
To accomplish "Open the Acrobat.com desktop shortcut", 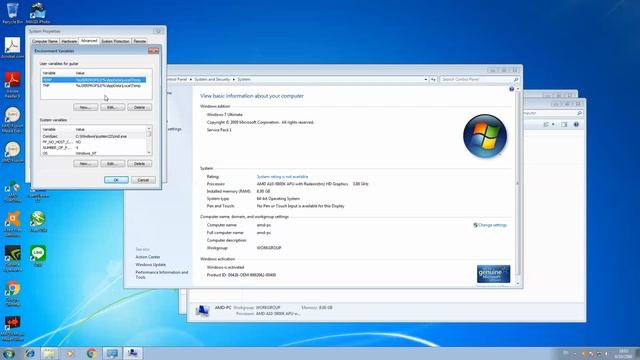I will [12, 47].
